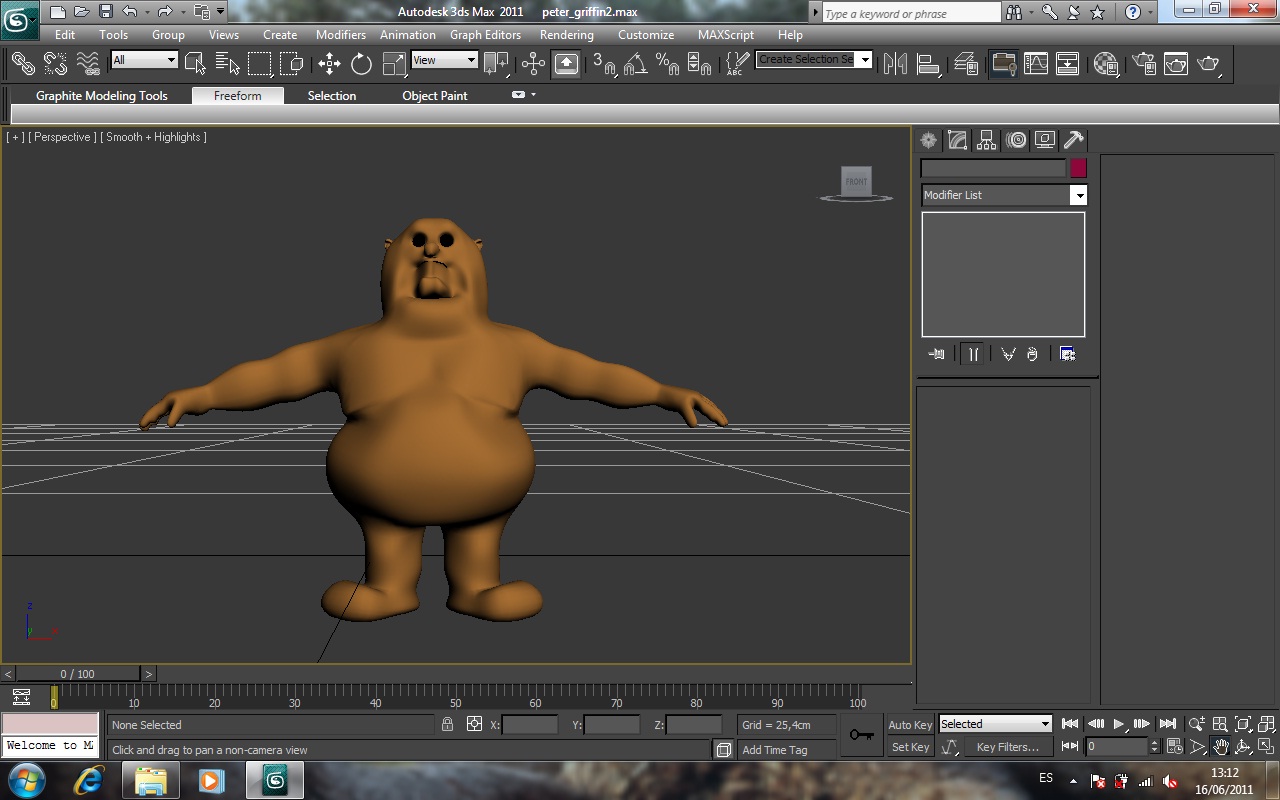Screen dimensions: 1280x800
Task: Click Zoom Extents in viewport navigation
Action: pyautogui.click(x=1243, y=724)
